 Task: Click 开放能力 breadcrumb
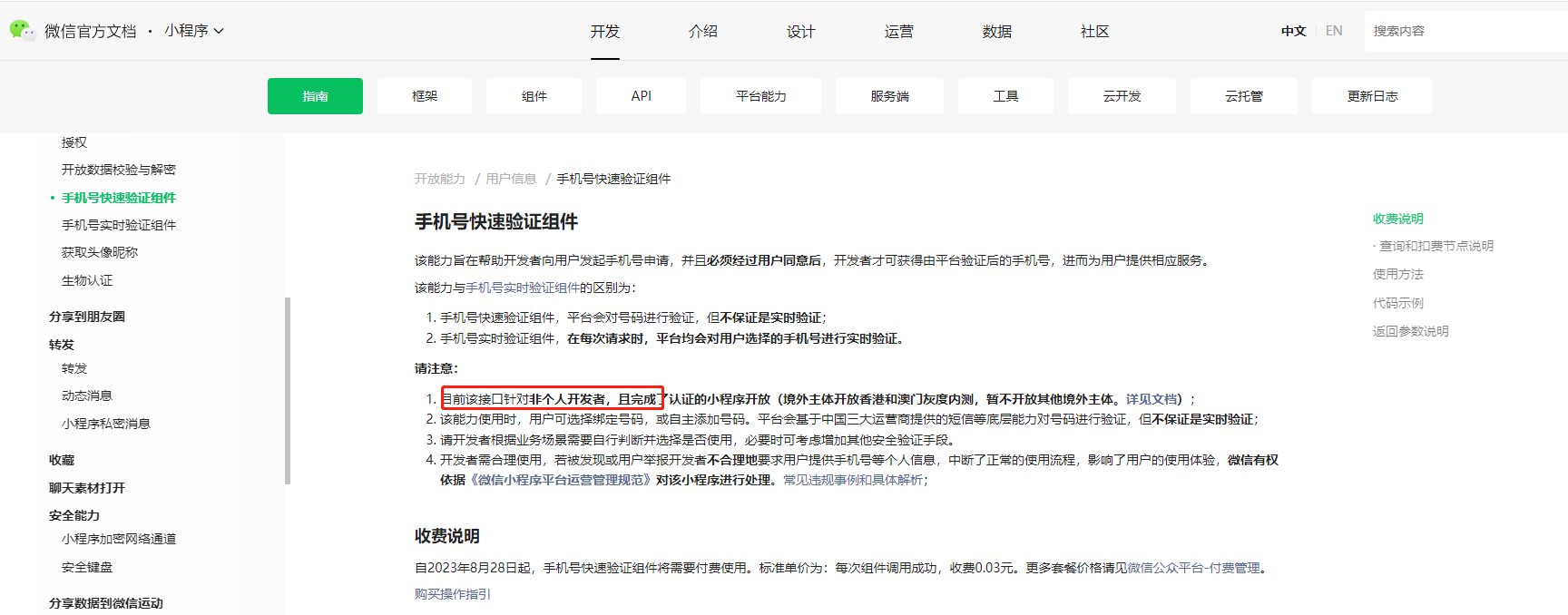coord(440,179)
